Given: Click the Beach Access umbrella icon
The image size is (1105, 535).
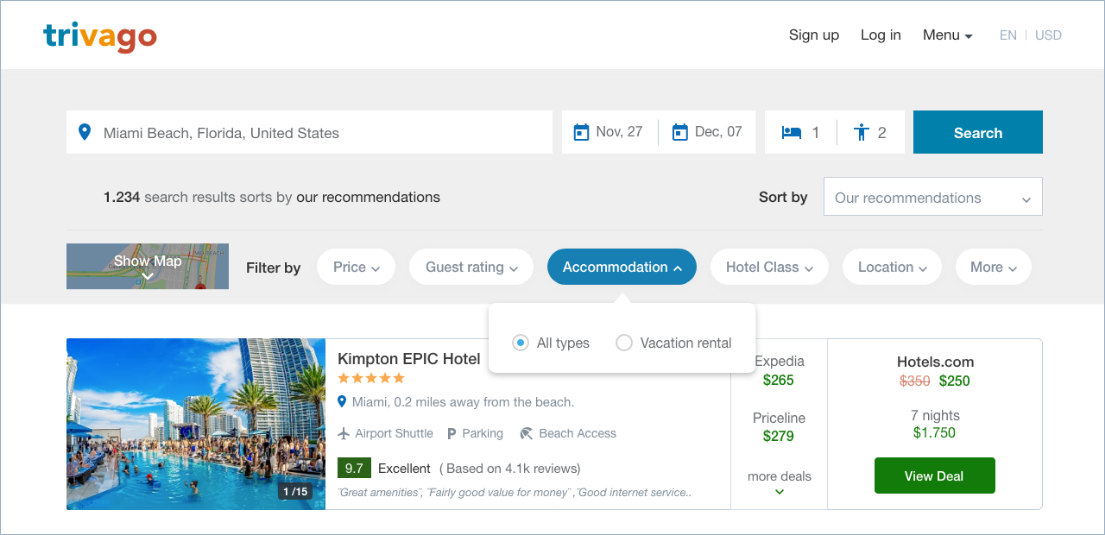Looking at the screenshot, I should tap(526, 434).
